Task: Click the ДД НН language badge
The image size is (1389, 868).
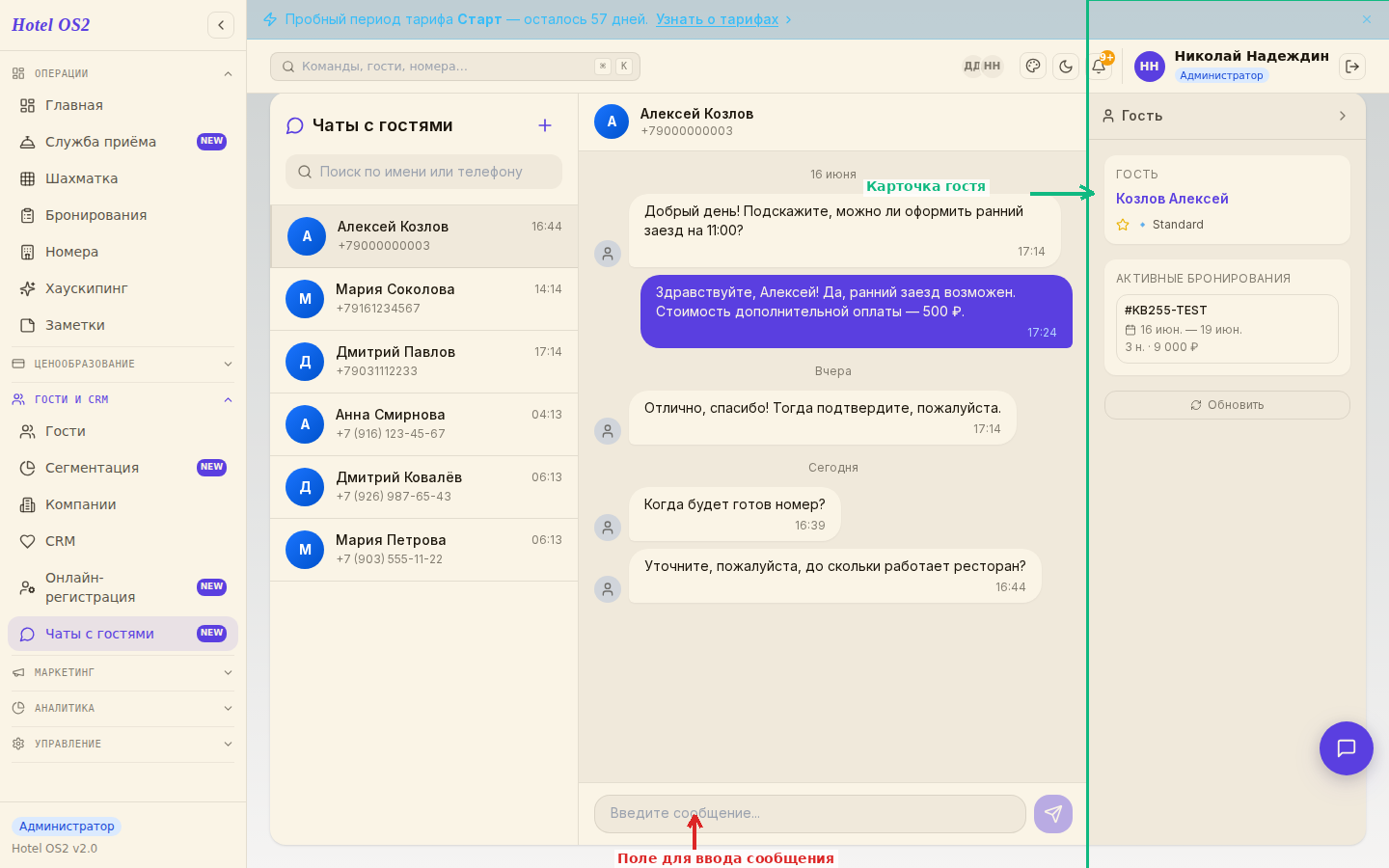Action: [982, 67]
